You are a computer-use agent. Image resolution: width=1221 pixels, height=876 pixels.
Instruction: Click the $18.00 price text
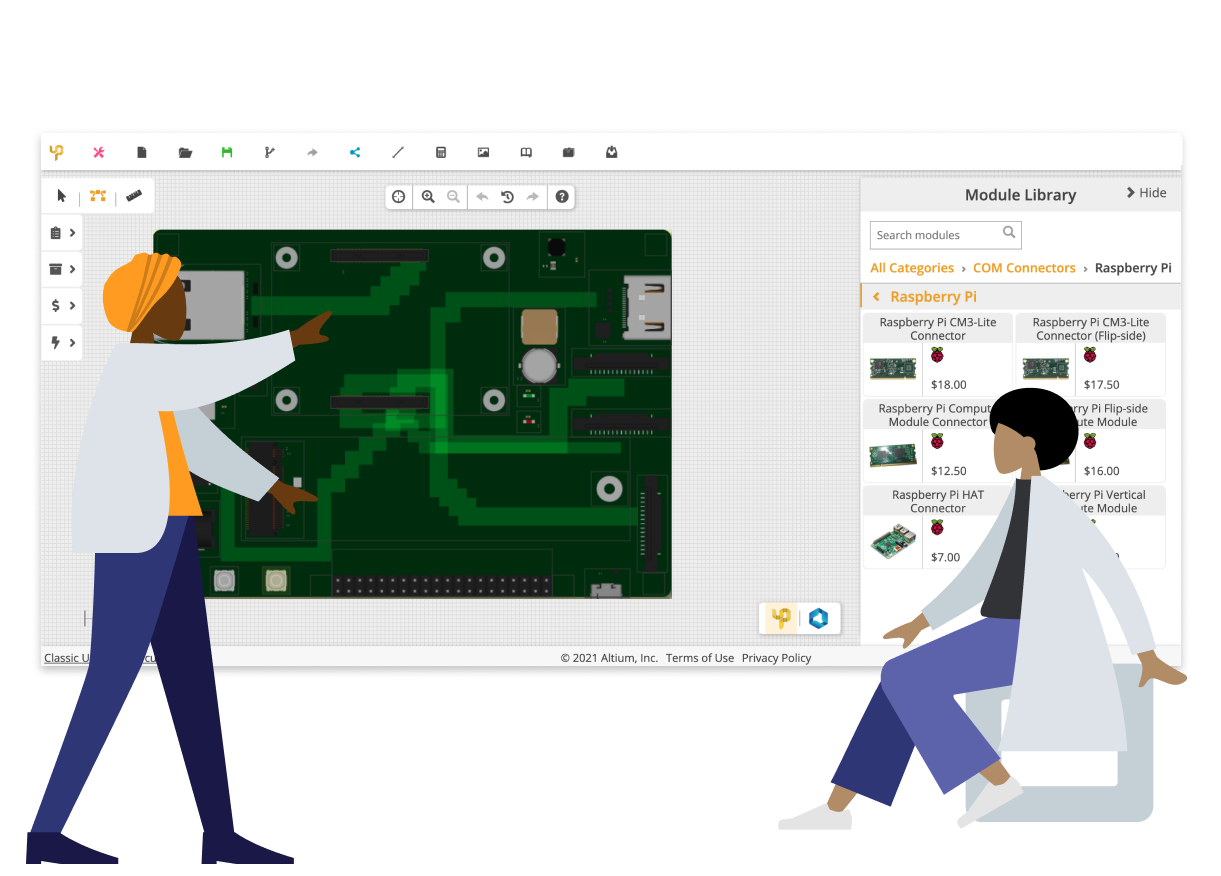[948, 385]
